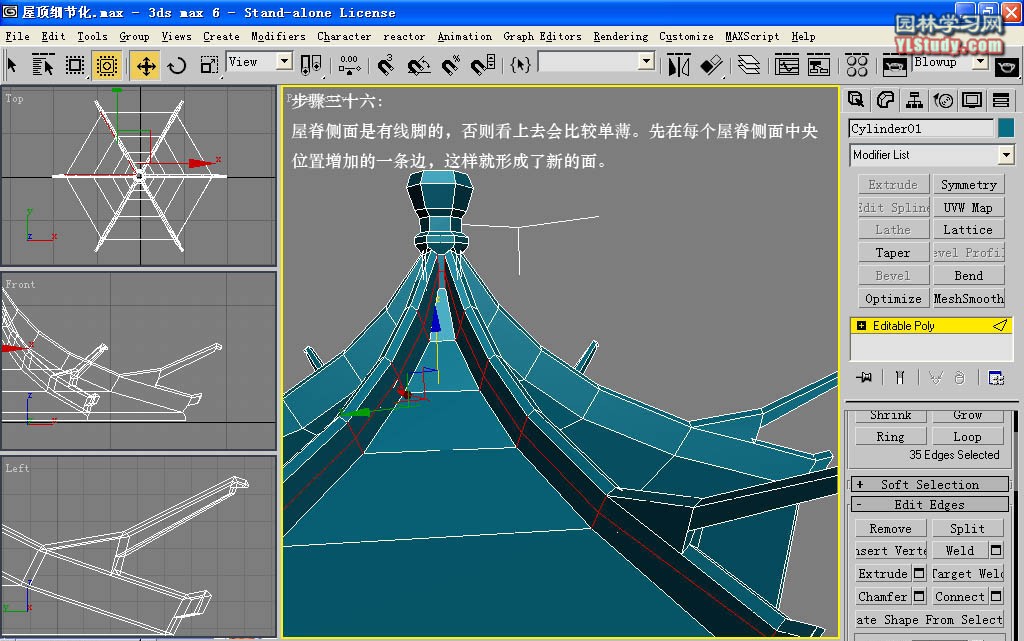
Task: Open the Curve Editor
Action: (x=786, y=65)
